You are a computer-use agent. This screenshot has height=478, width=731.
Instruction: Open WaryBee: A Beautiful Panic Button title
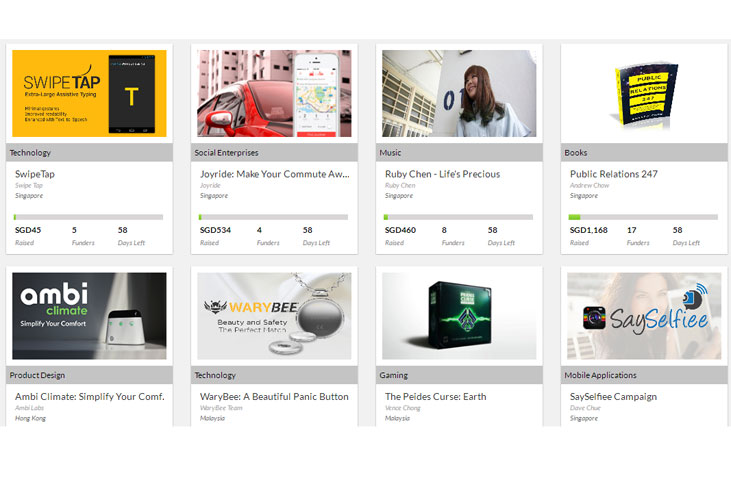[274, 397]
